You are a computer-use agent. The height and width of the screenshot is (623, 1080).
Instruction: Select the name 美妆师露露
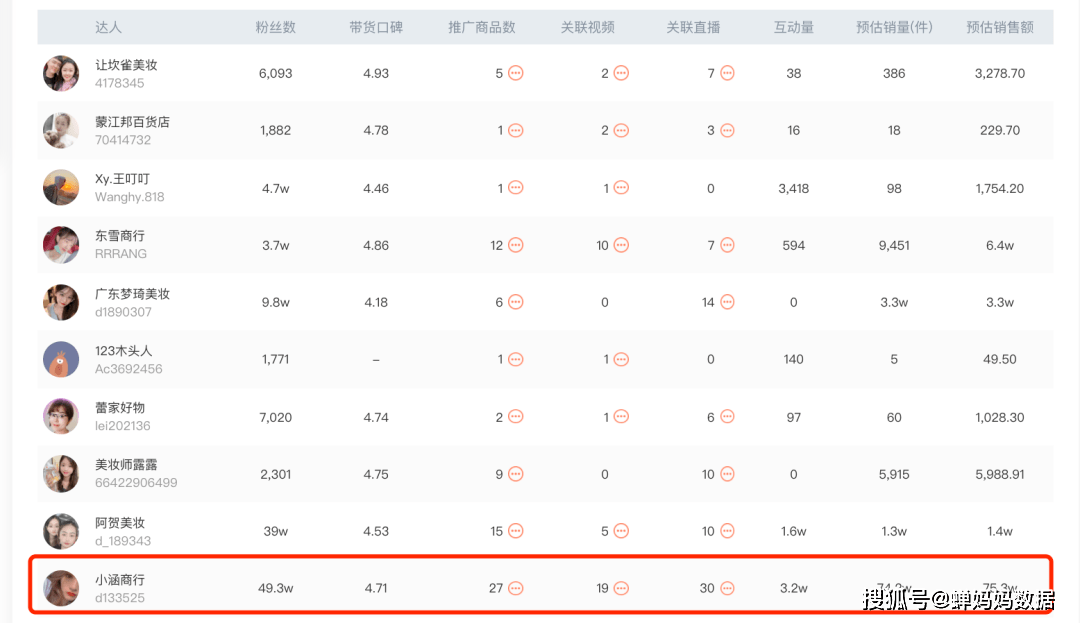pyautogui.click(x=126, y=465)
